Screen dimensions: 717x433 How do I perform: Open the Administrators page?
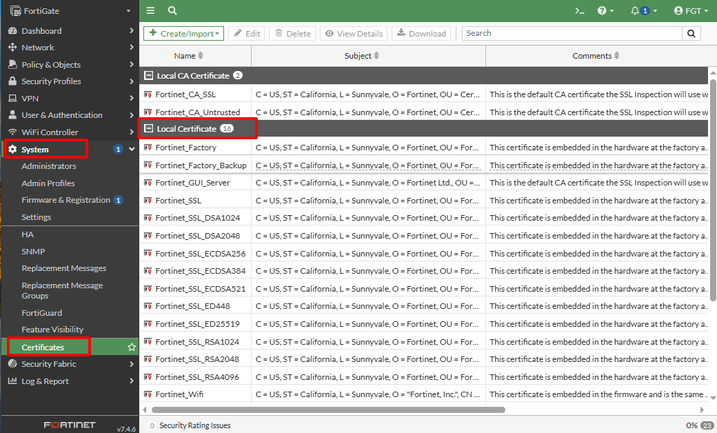click(48, 166)
